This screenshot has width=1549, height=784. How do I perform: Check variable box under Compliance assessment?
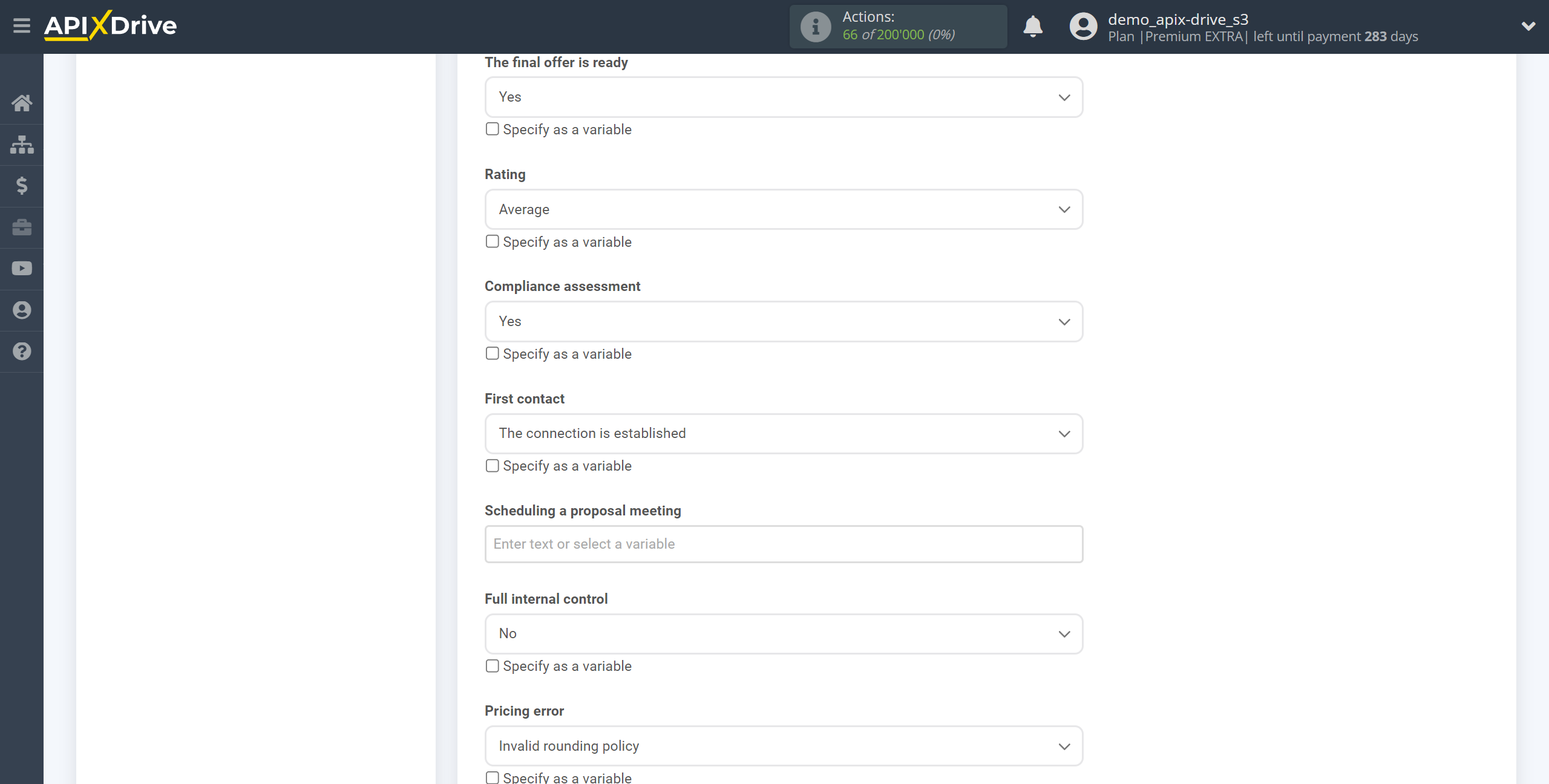[493, 353]
